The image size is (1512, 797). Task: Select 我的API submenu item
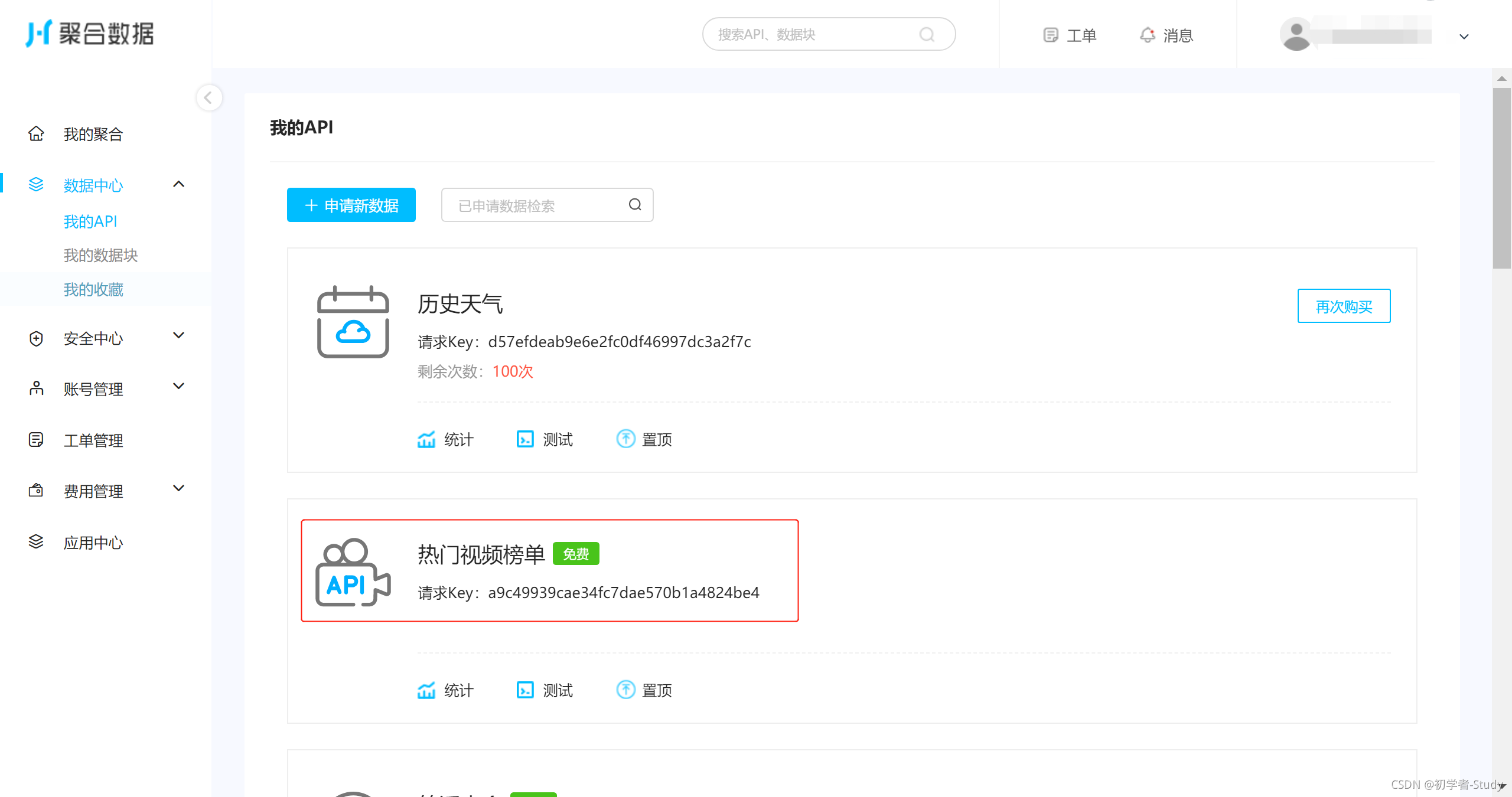[x=90, y=221]
